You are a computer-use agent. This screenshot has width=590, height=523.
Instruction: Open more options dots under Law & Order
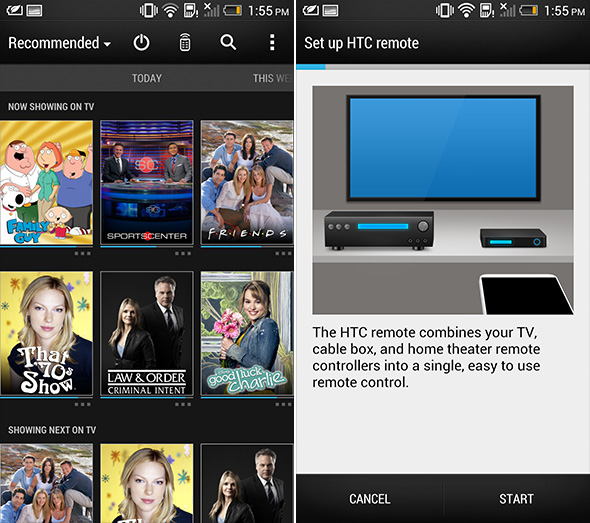pyautogui.click(x=183, y=404)
